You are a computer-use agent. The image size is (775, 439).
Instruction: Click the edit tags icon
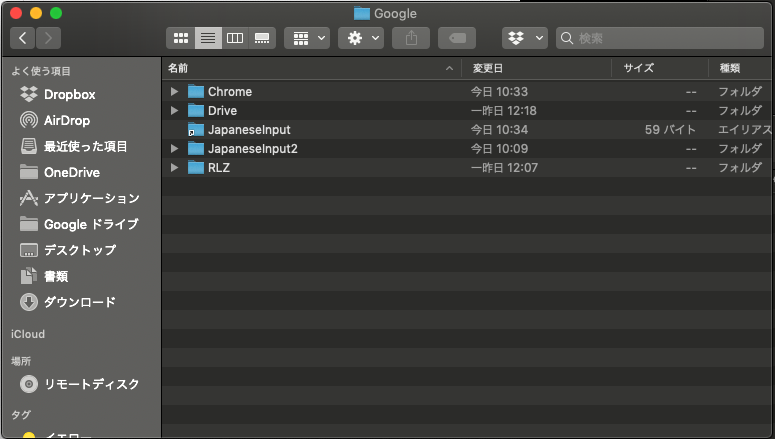(457, 38)
